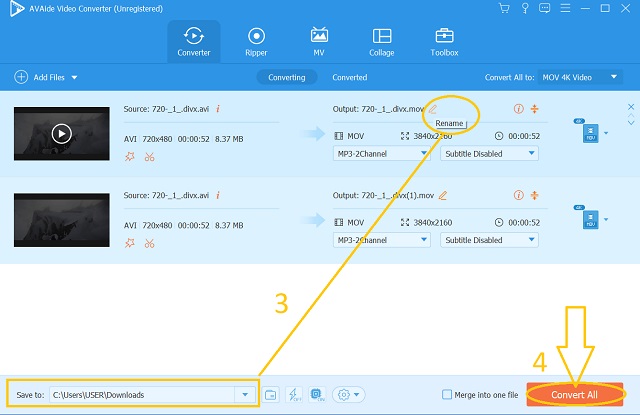Enable Merge into one file checkbox
This screenshot has width=640, height=415.
(446, 394)
